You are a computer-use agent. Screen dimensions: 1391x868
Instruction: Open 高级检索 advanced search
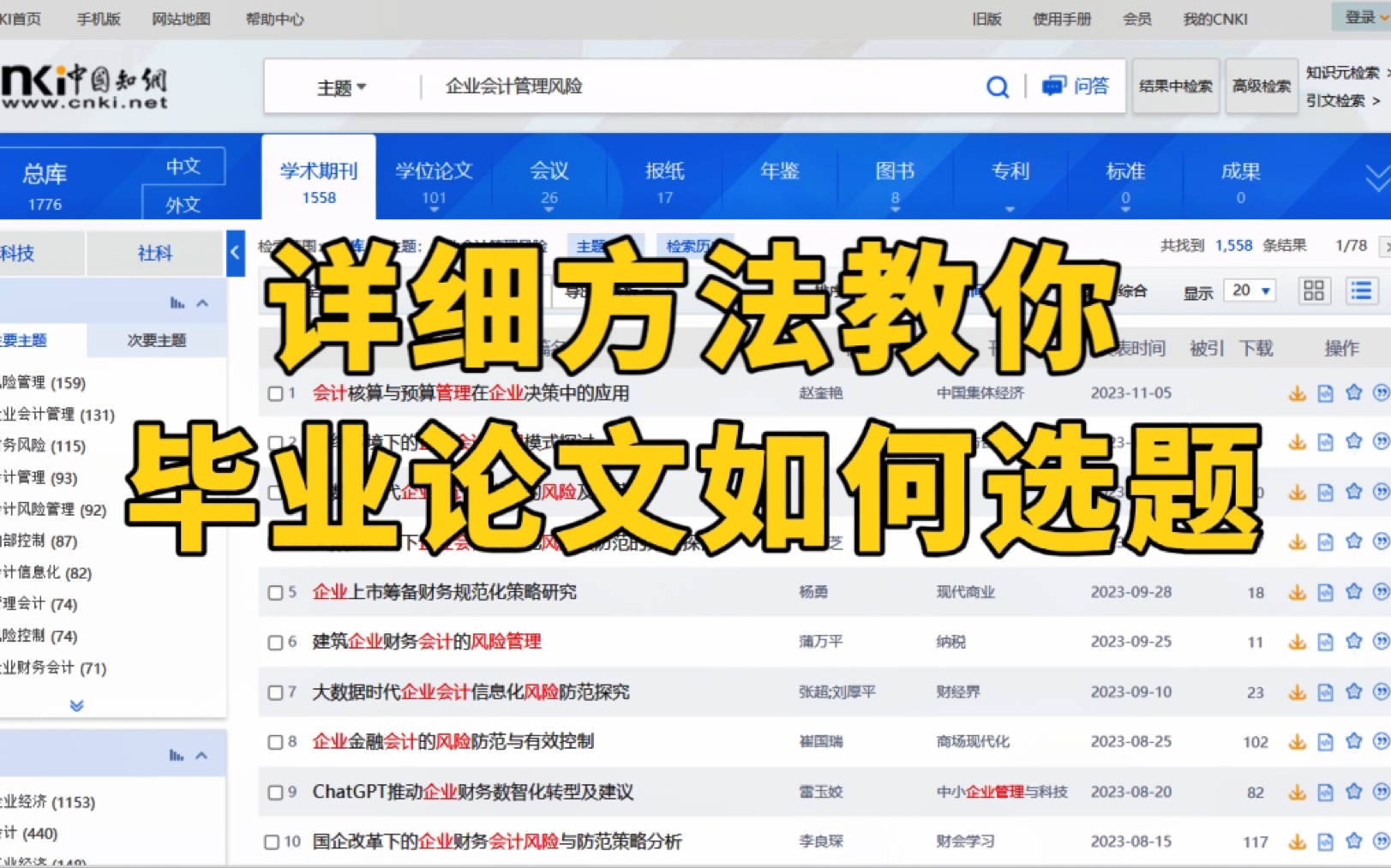pos(1262,86)
